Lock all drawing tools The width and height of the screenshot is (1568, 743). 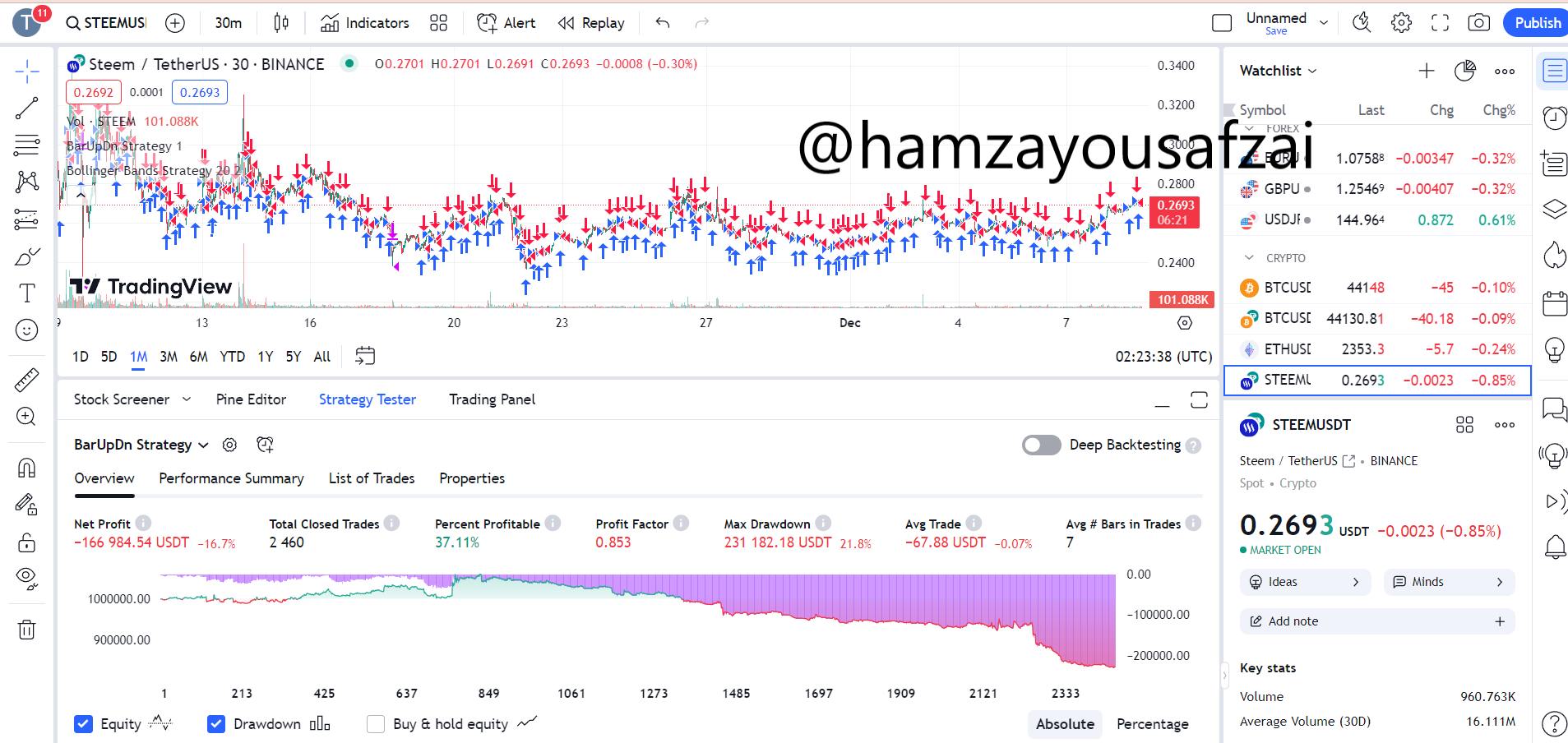pos(27,542)
